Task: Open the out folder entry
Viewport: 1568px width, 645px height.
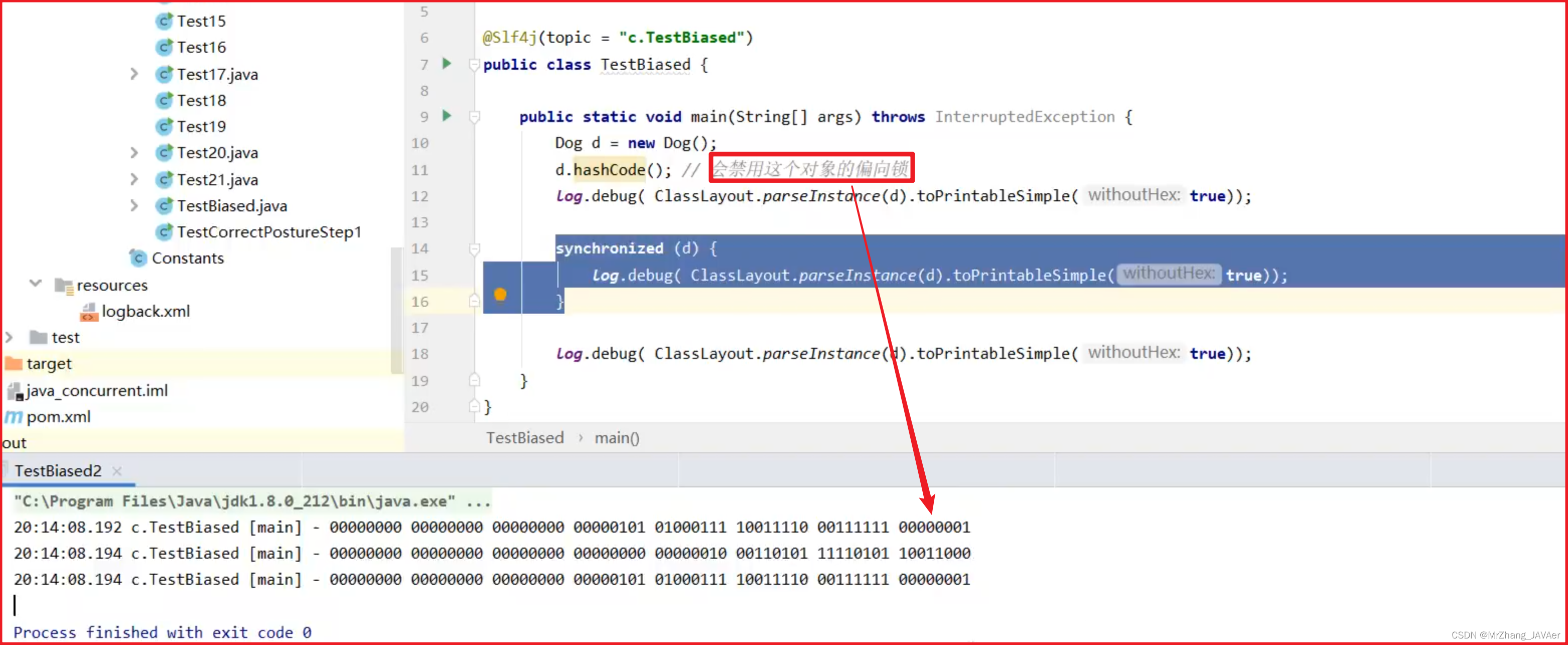Action: tap(15, 443)
